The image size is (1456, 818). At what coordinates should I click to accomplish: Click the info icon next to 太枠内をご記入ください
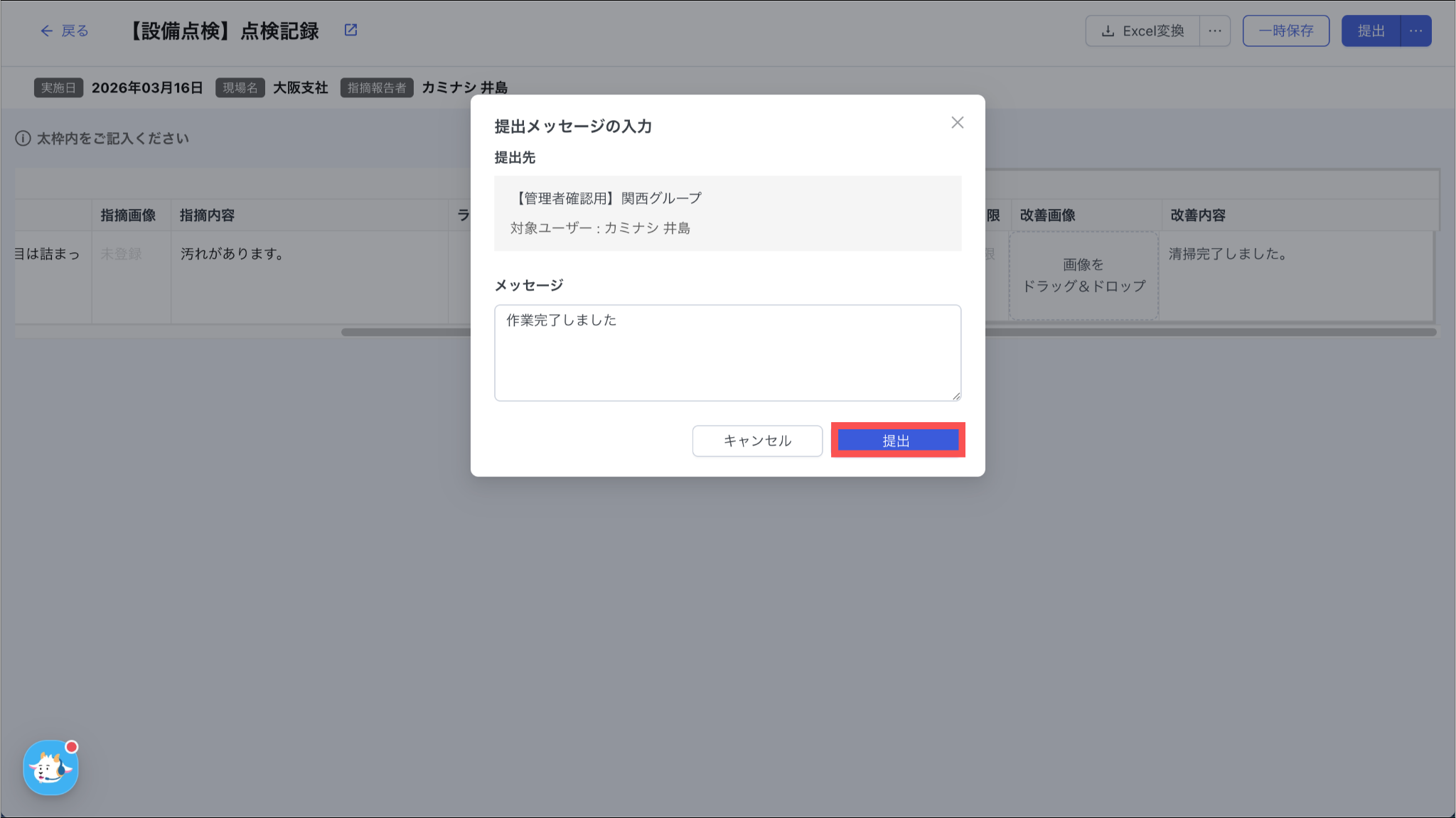pyautogui.click(x=23, y=139)
